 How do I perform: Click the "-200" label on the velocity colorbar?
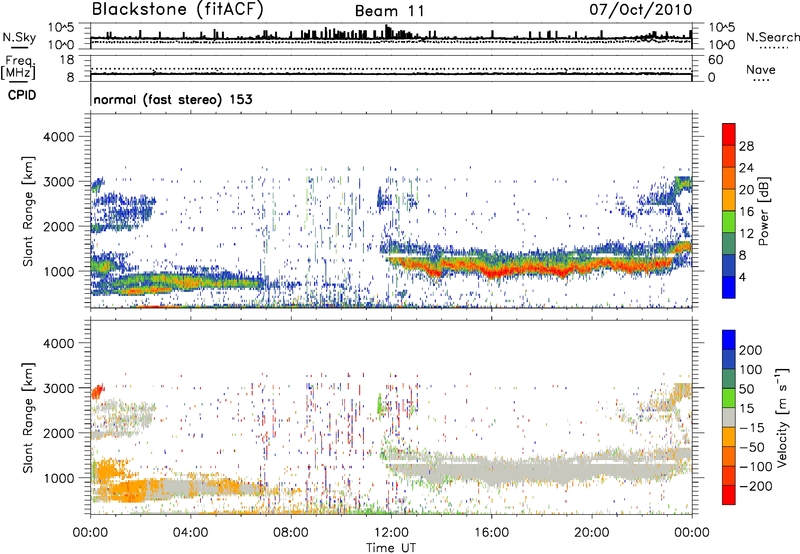(x=756, y=486)
